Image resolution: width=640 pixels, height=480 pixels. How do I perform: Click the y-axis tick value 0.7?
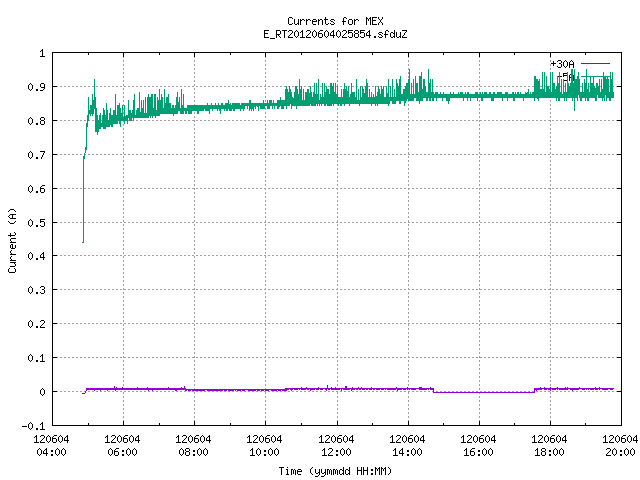pyautogui.click(x=36, y=155)
